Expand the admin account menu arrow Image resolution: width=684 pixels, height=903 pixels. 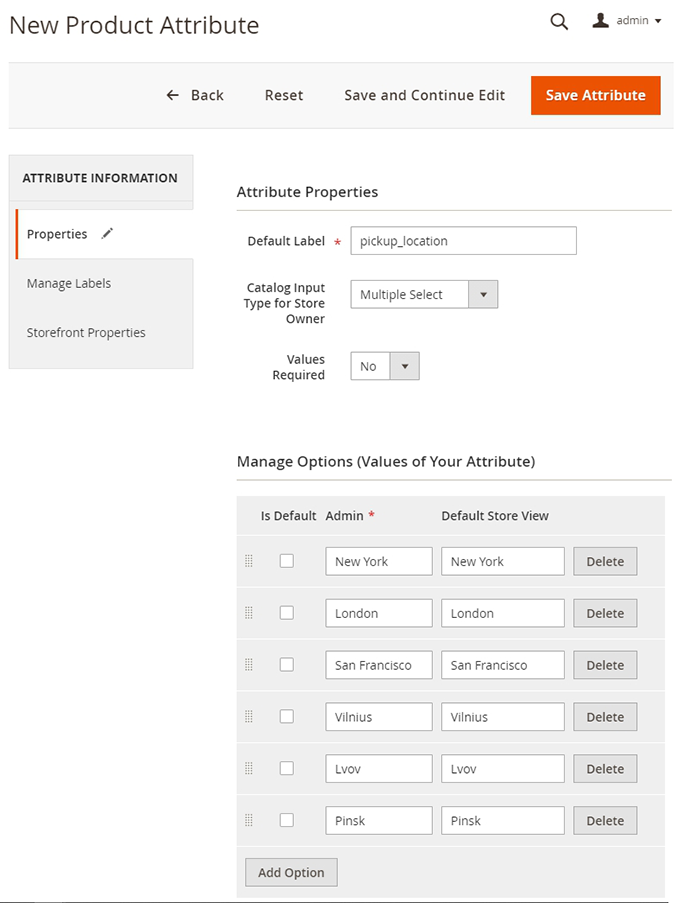[658, 21]
